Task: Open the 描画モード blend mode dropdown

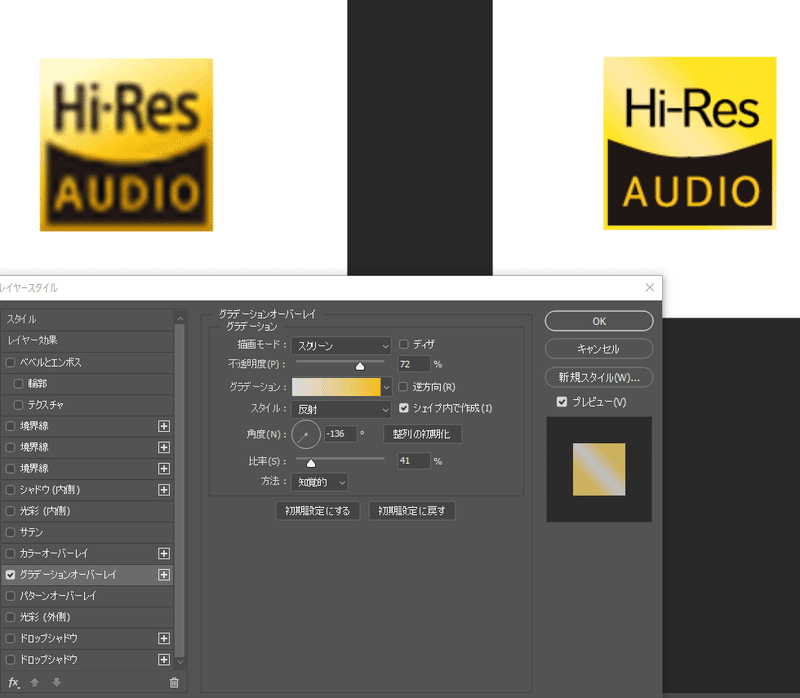Action: point(341,345)
